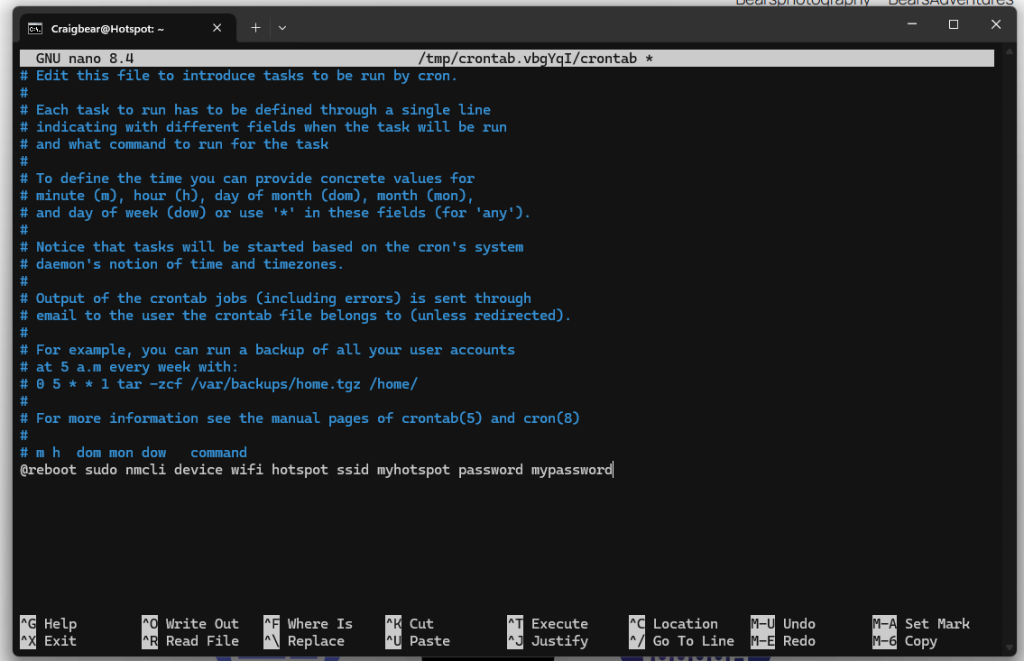1024x661 pixels.
Task: Open a new terminal tab with plus
Action: tap(255, 28)
